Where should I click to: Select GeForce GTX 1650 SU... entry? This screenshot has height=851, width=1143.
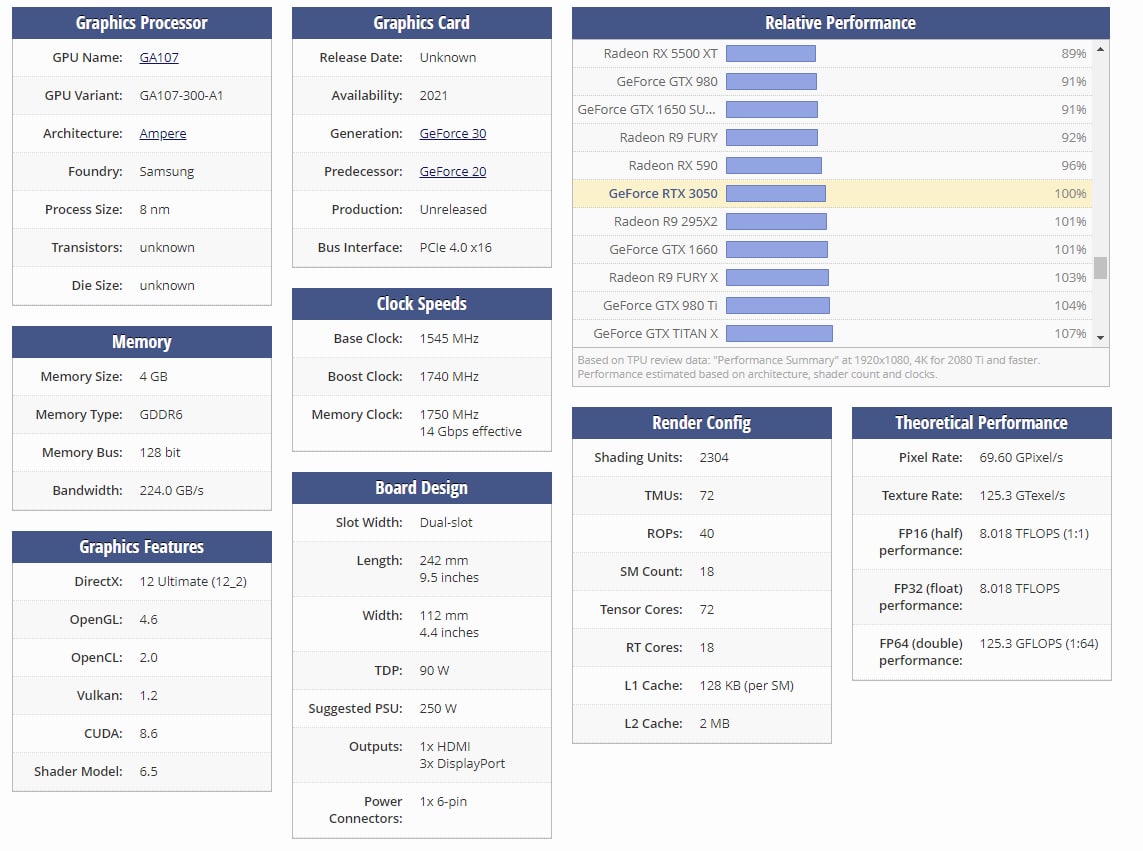[832, 109]
